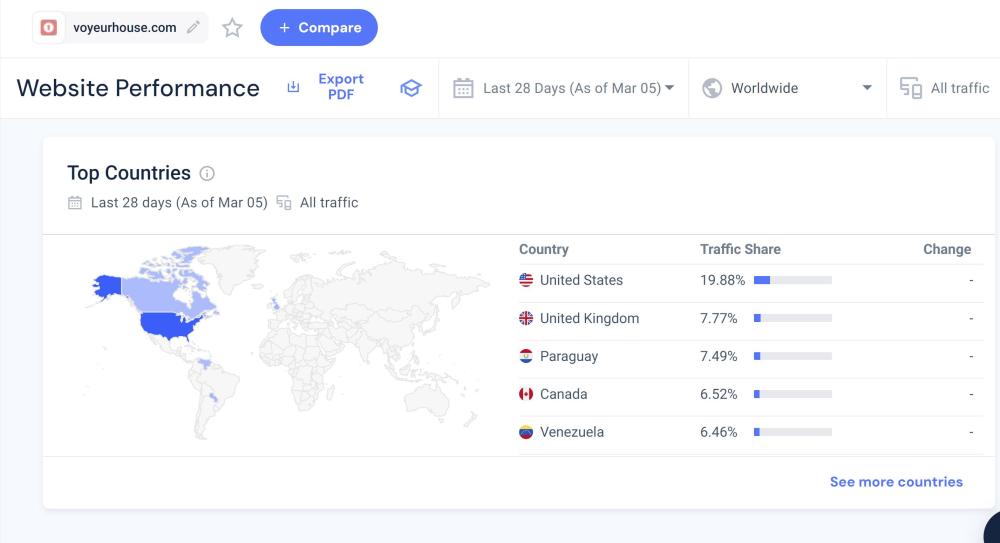
Task: Click the Top Countries info icon
Action: click(x=207, y=173)
